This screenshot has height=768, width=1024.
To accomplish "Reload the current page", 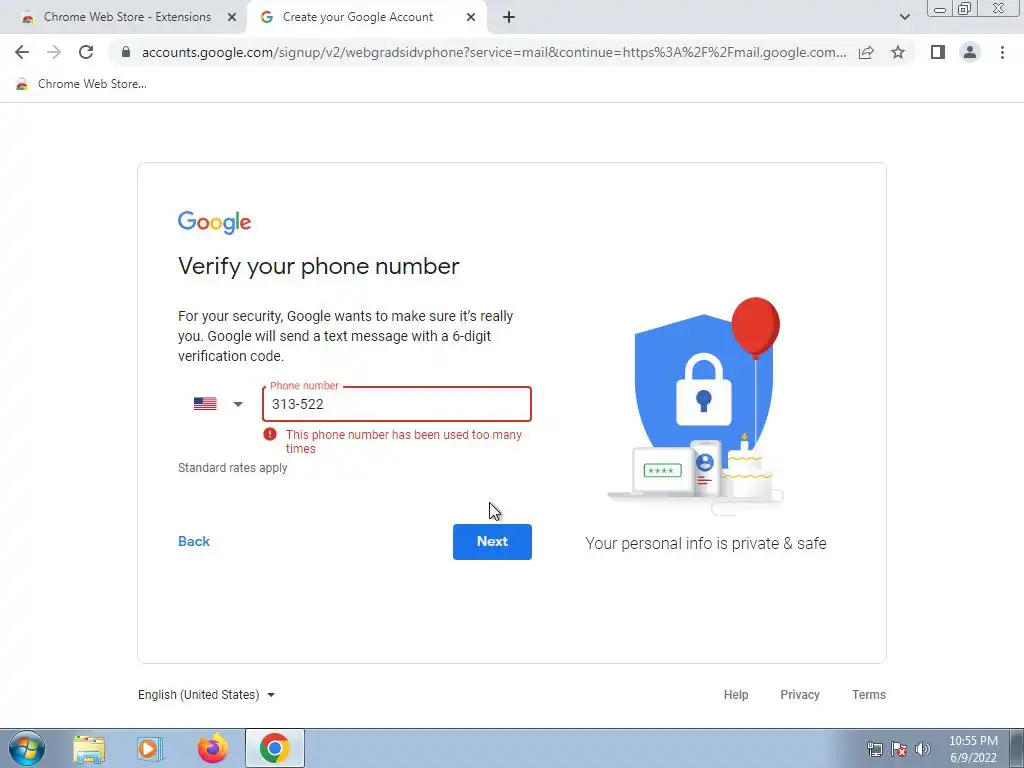I will 86,52.
